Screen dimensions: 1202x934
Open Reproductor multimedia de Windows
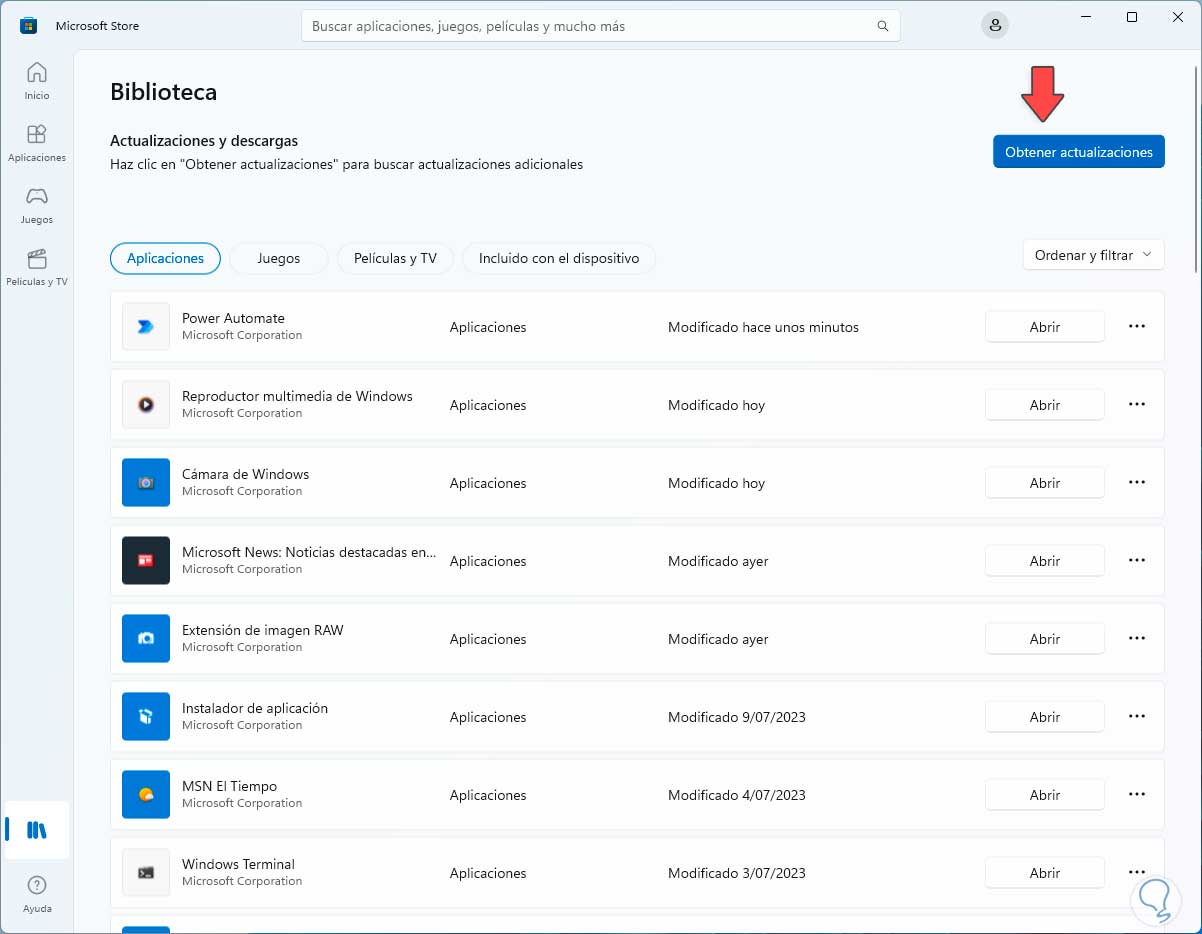1044,405
